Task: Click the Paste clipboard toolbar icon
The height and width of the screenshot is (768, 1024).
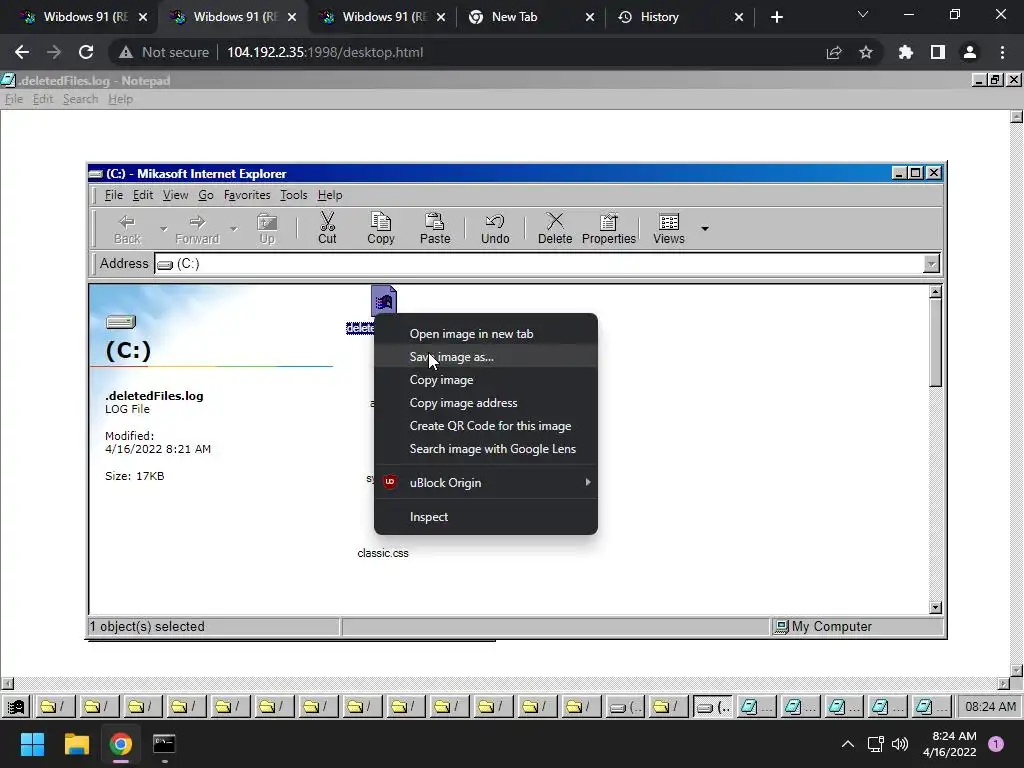Action: pyautogui.click(x=434, y=221)
